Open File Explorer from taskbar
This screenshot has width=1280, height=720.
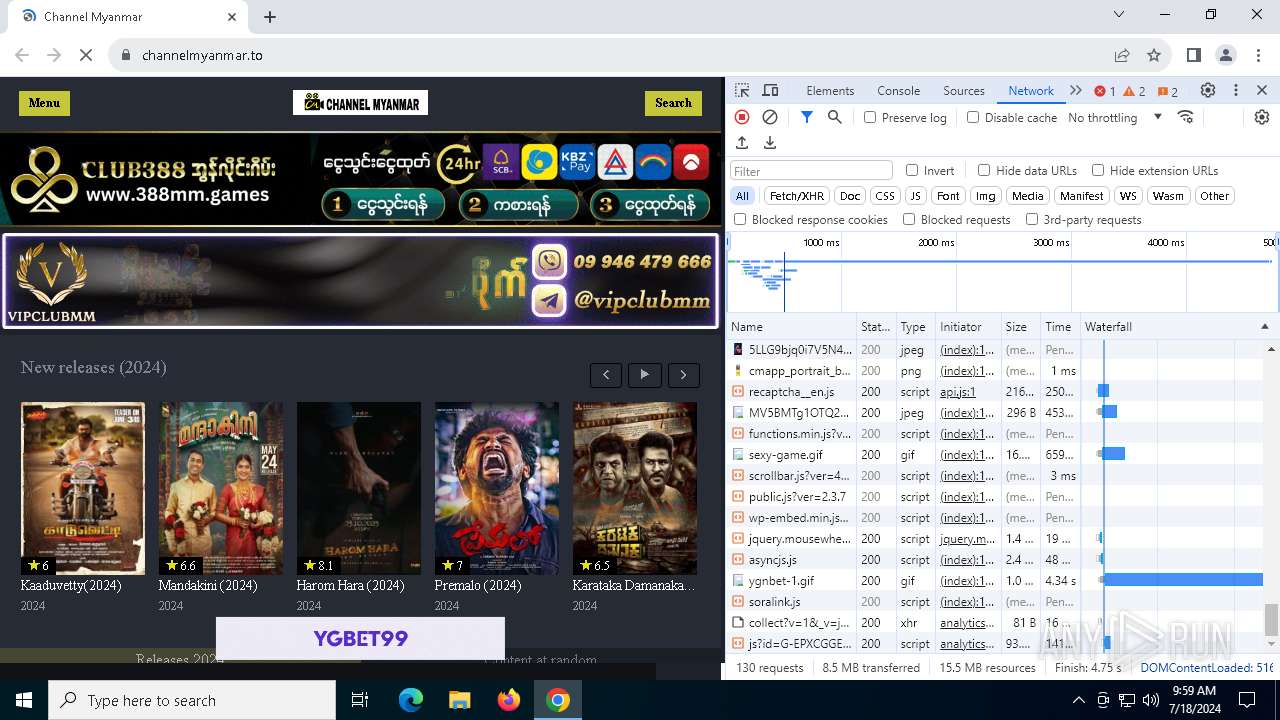pyautogui.click(x=460, y=700)
